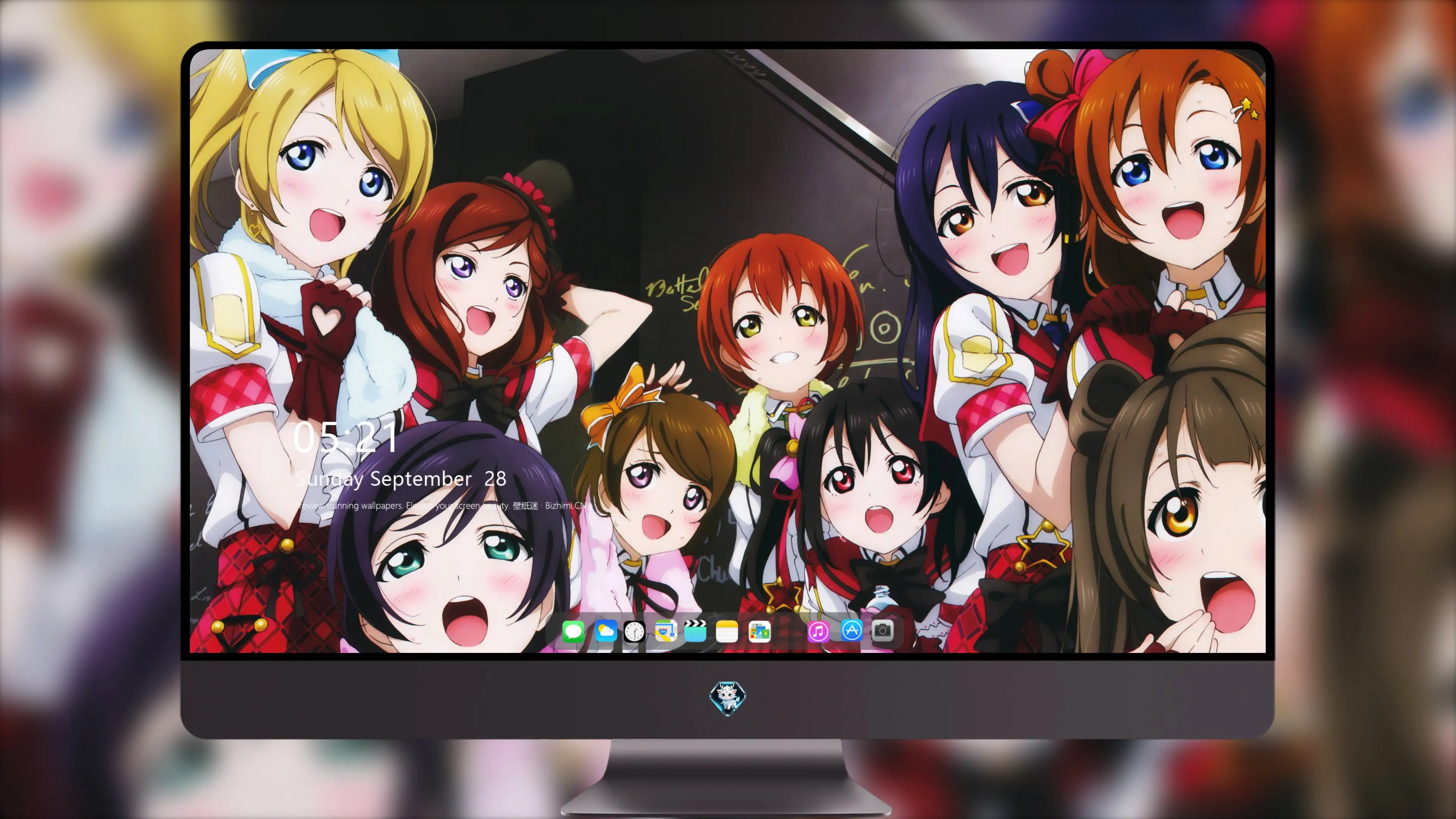Open the Messages app in the dock
The image size is (1456, 819).
[573, 631]
